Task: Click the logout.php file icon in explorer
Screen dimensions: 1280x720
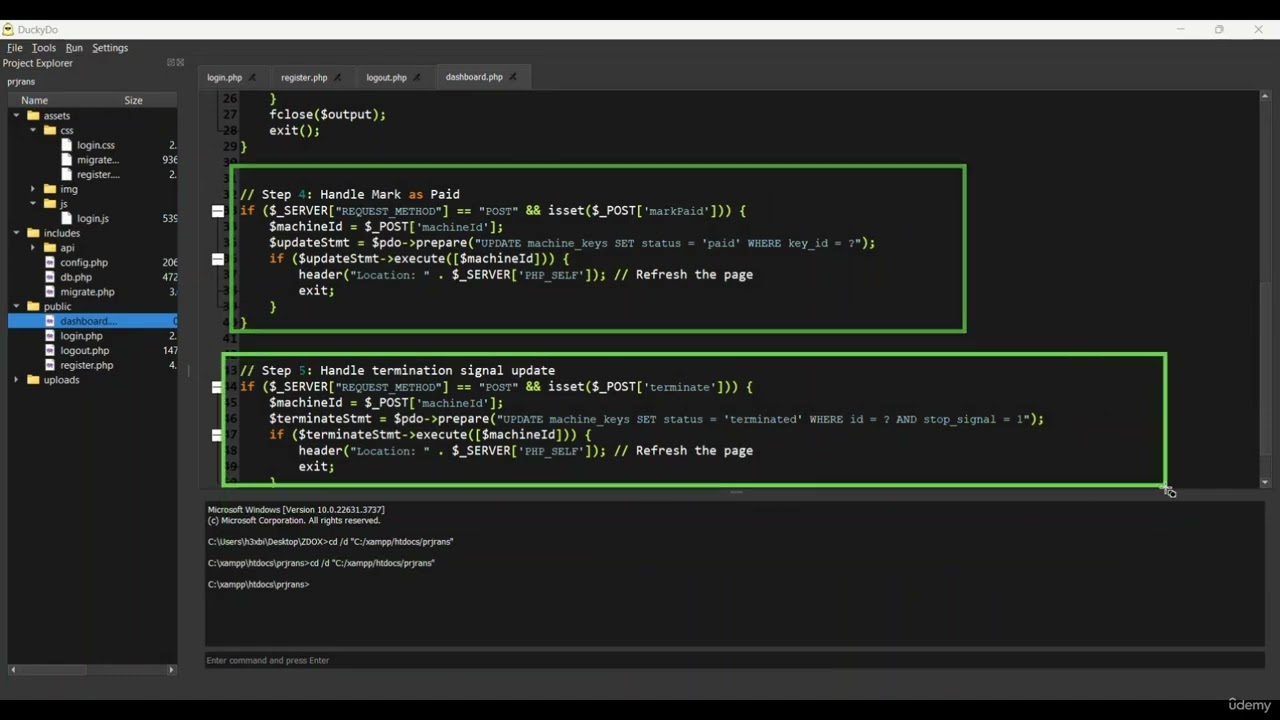Action: coord(51,350)
